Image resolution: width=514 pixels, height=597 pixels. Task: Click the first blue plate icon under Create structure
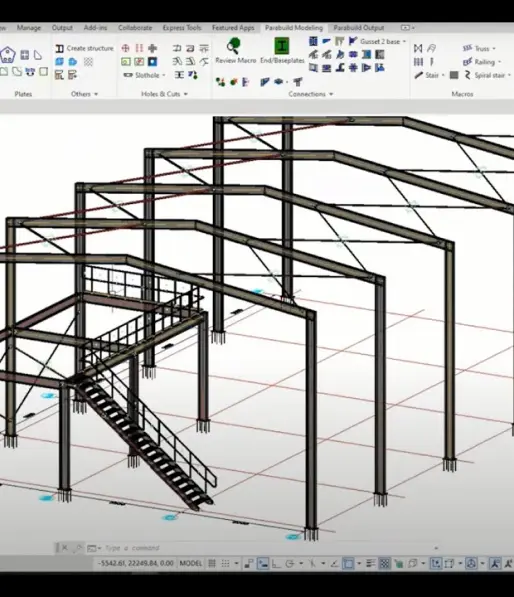point(59,62)
